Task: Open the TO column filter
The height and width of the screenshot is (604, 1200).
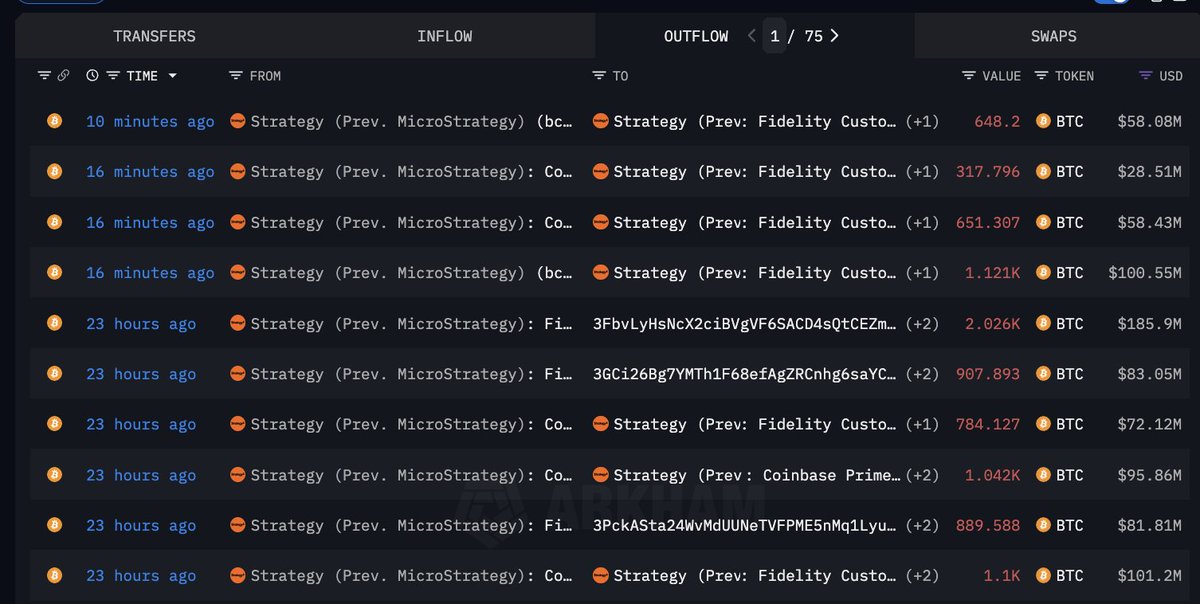Action: tap(599, 76)
